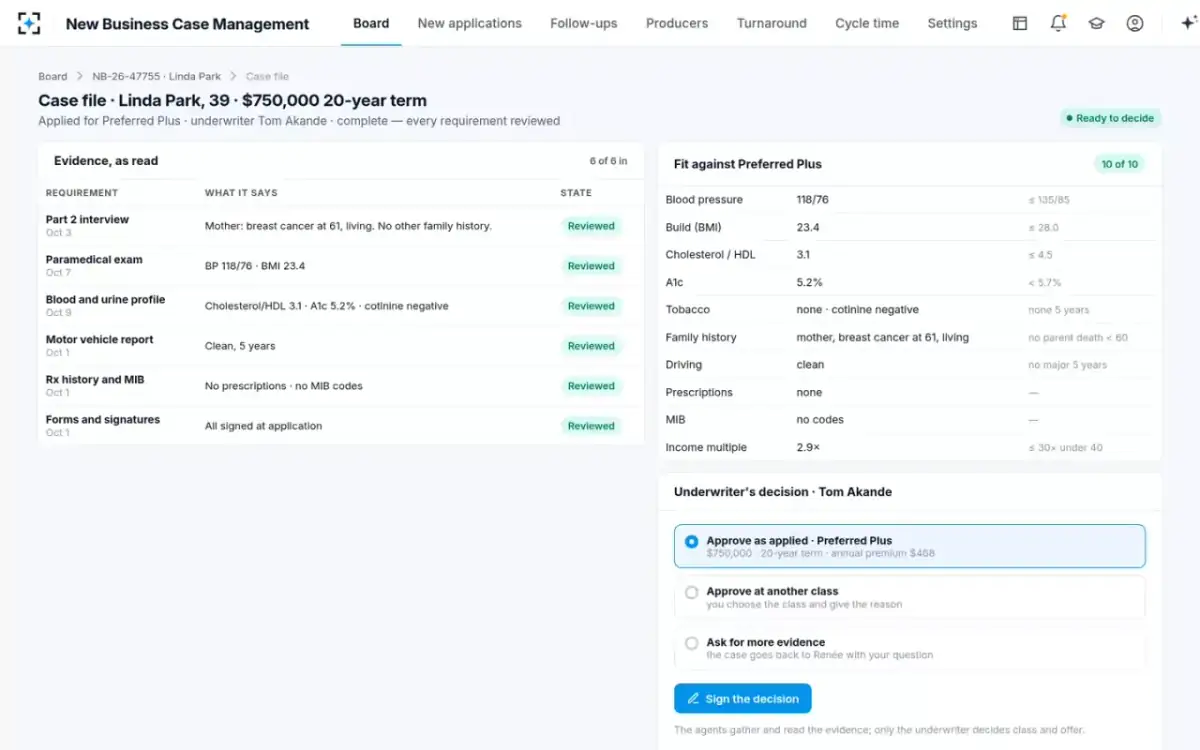The image size is (1200, 750).
Task: Switch to the Board tab
Action: tap(371, 23)
